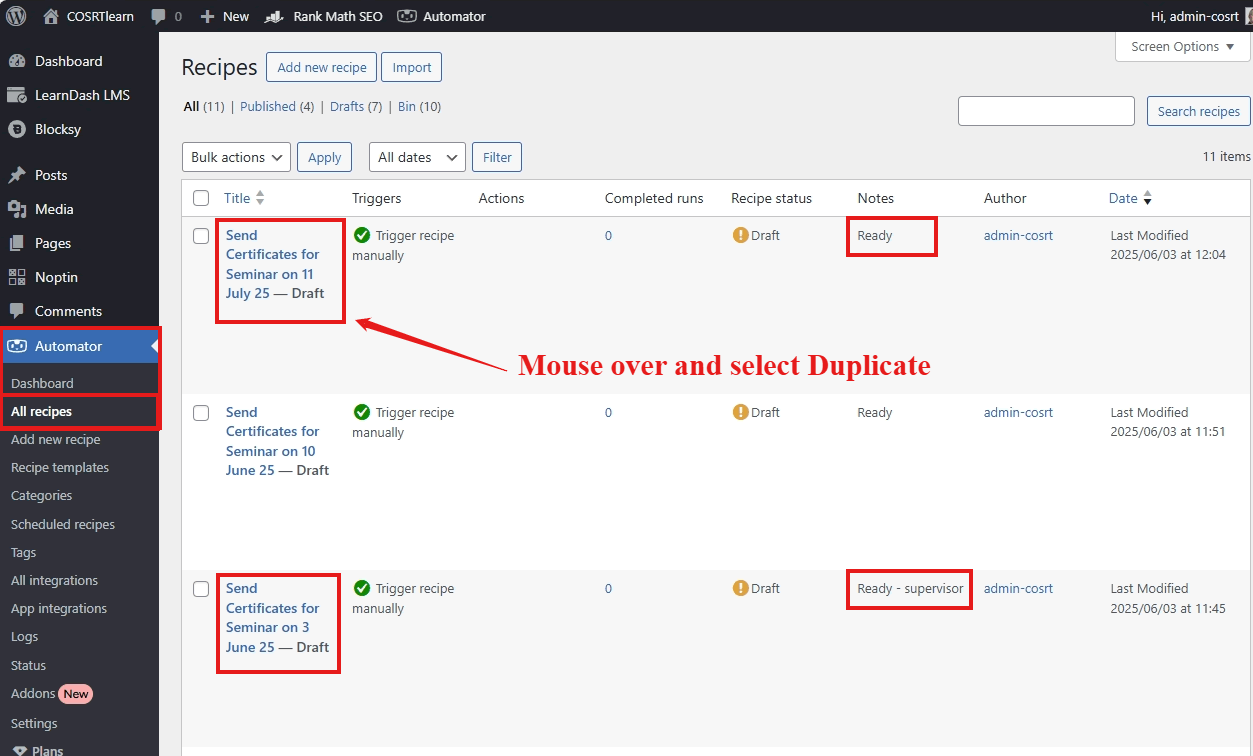Open the comments bubble icon in the admin bar
Screen dimensions: 1253x756
pos(158,17)
